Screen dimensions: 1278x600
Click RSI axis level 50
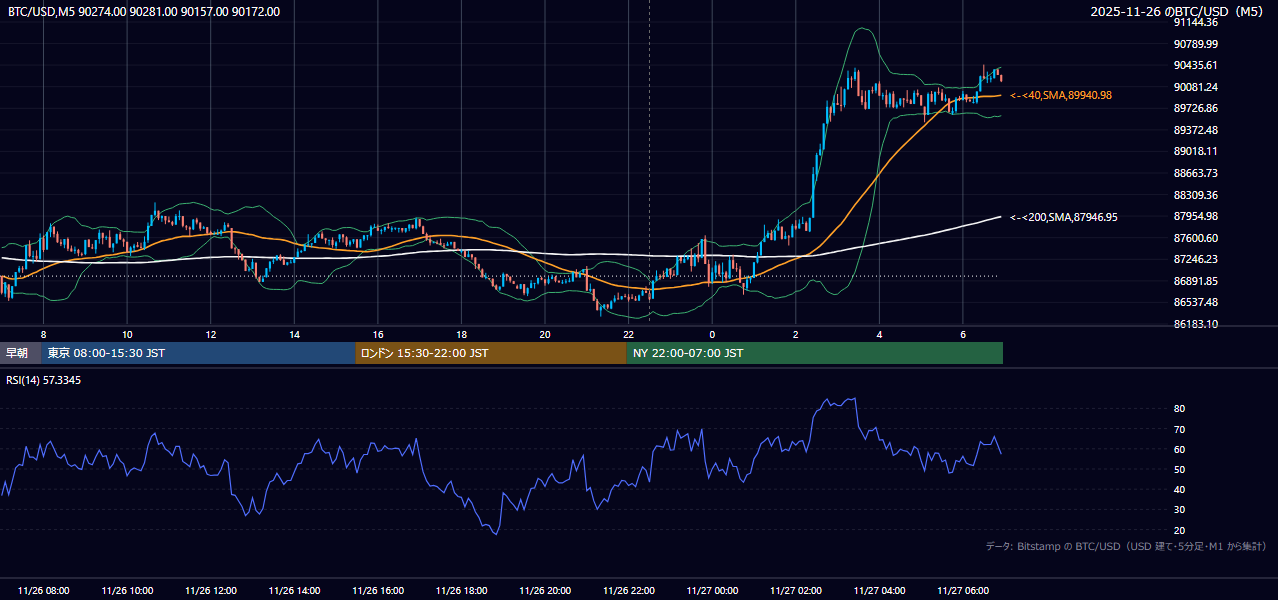tap(1180, 469)
